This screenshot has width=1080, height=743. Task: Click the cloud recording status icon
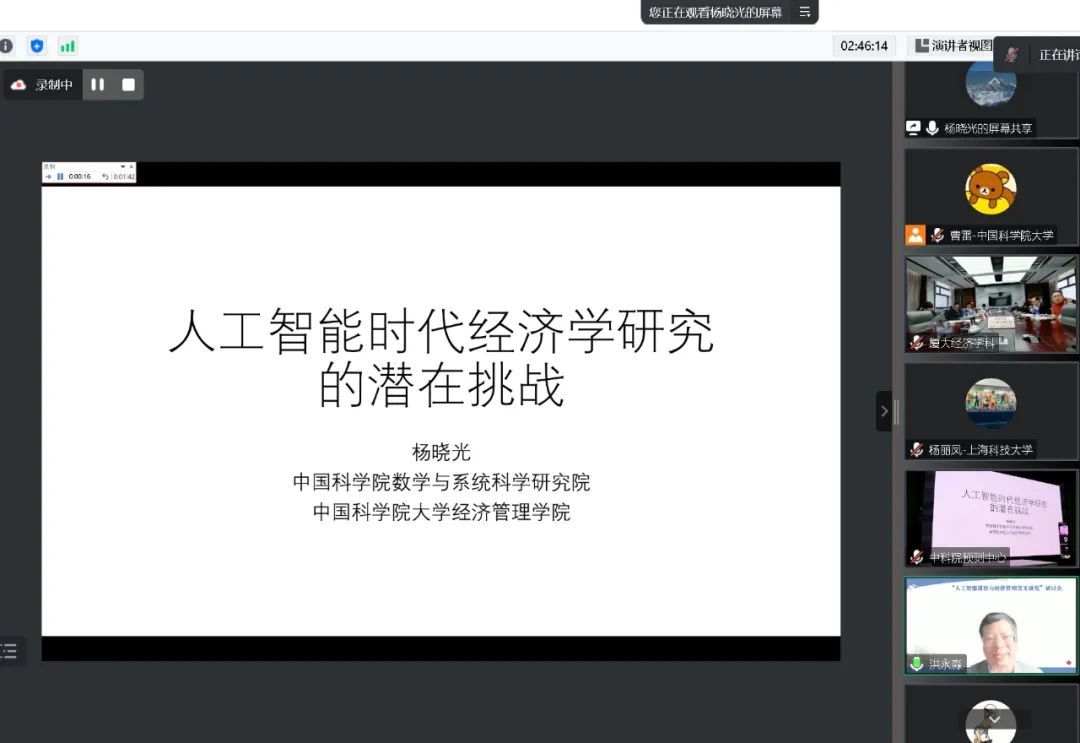click(18, 85)
